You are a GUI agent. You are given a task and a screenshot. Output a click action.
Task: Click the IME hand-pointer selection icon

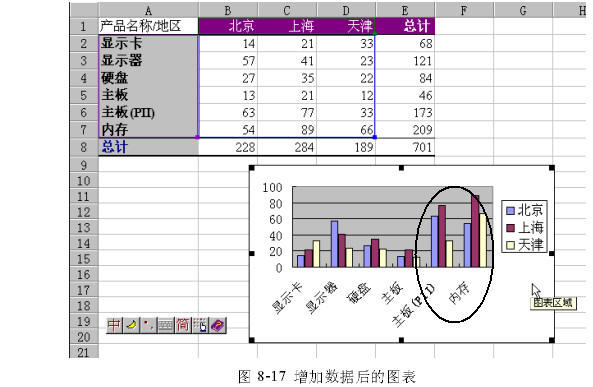coord(200,325)
